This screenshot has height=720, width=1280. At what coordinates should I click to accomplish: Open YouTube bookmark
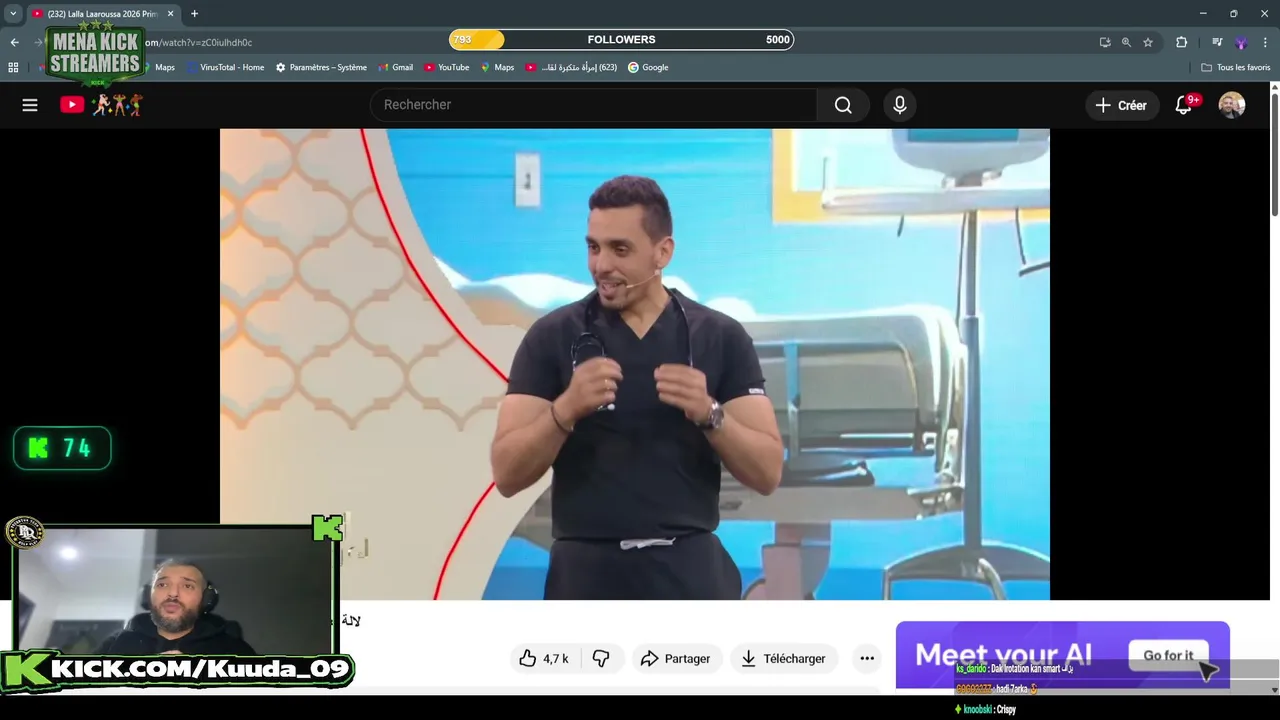[x=446, y=67]
